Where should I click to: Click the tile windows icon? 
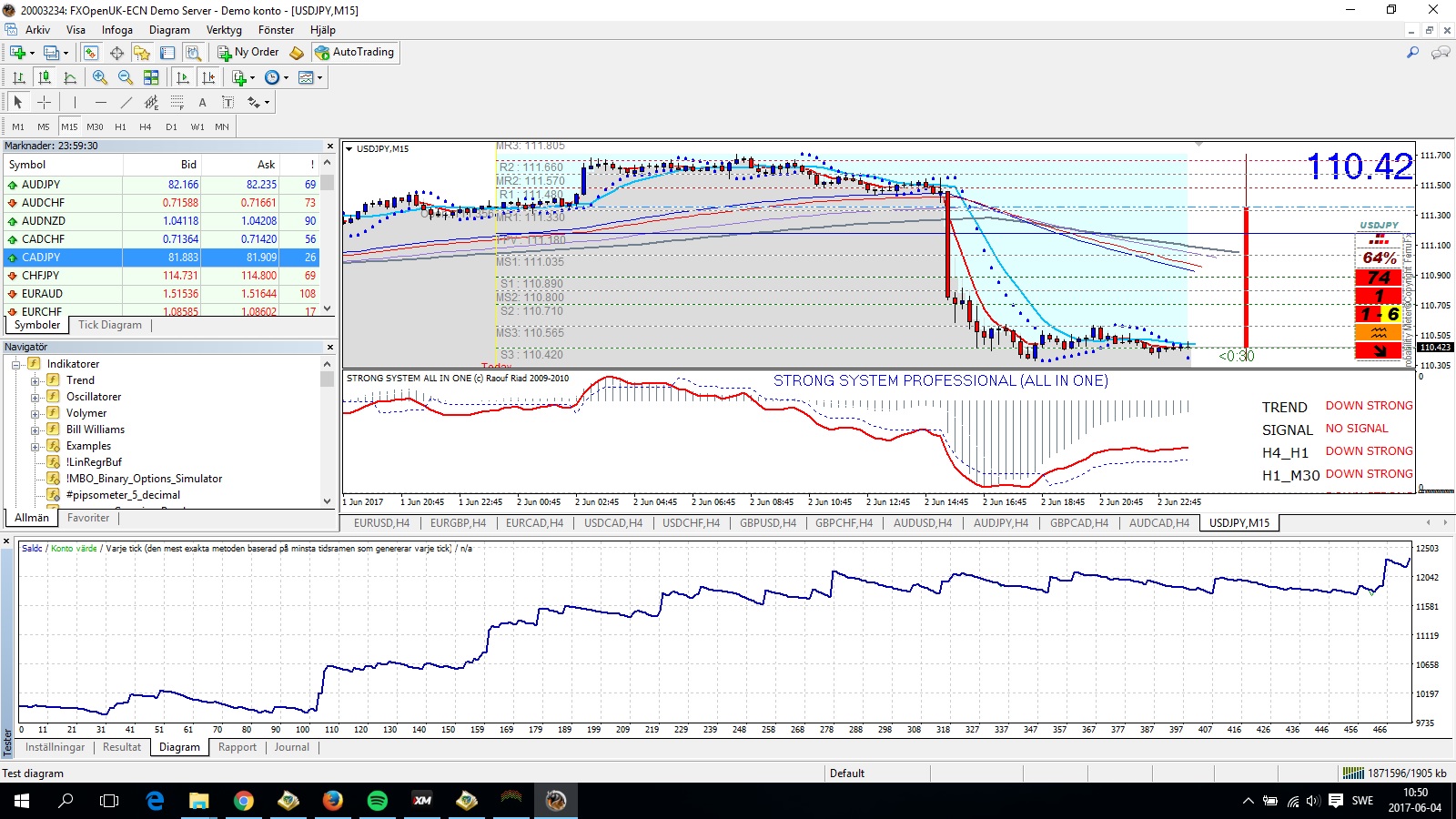tap(151, 77)
